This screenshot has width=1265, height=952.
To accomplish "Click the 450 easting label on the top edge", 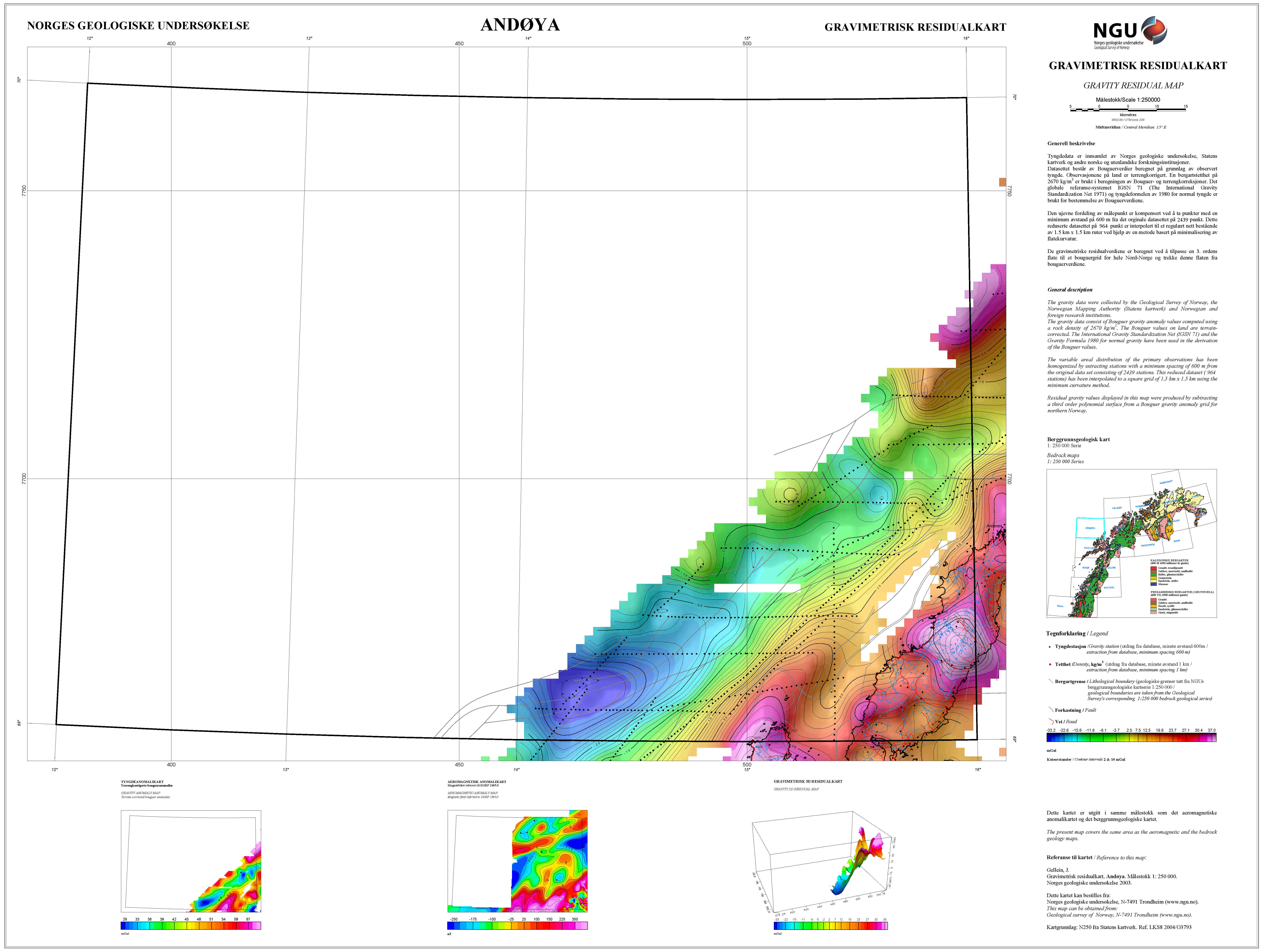I will pyautogui.click(x=459, y=44).
